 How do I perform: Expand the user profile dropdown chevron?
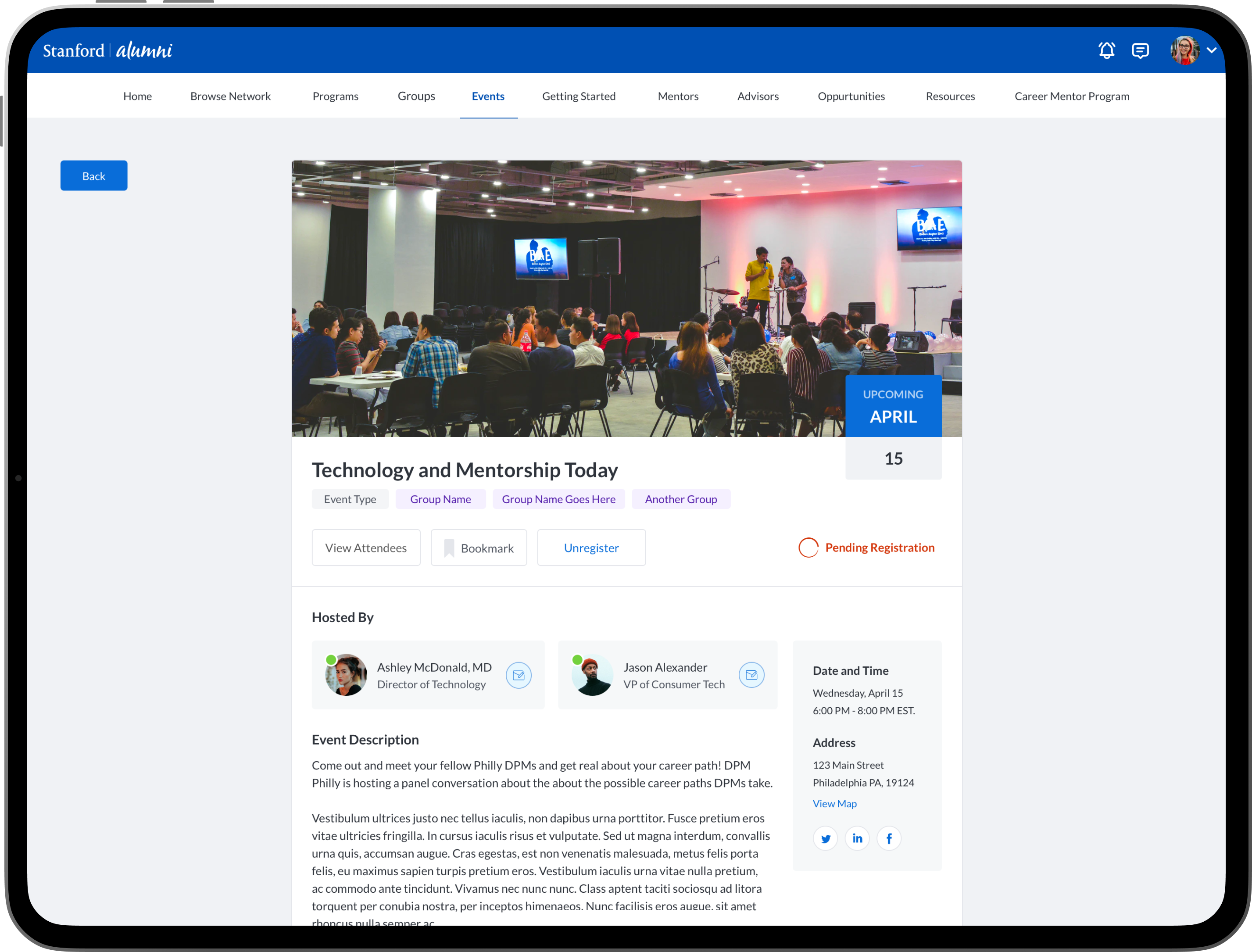pyautogui.click(x=1211, y=50)
